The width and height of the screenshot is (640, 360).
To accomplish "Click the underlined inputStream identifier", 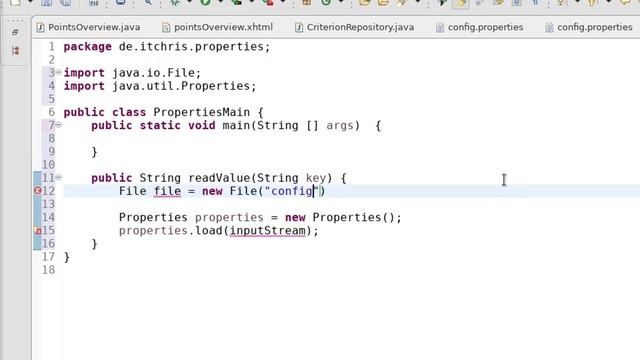I will (268, 231).
